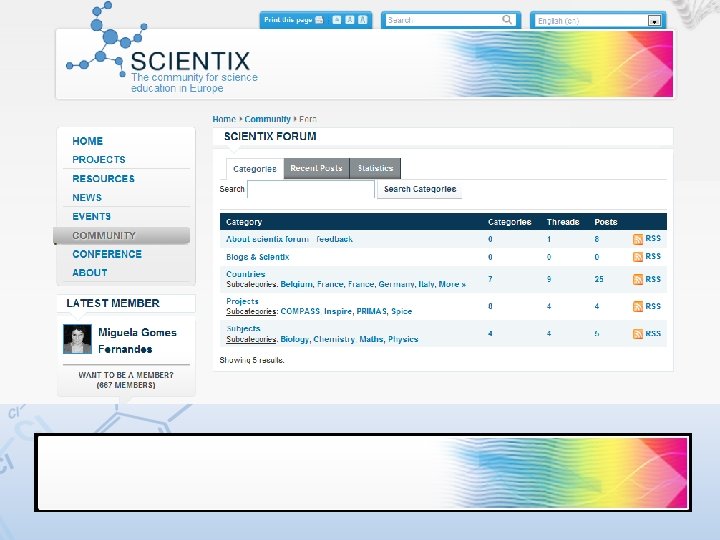Click RSS icon for Blogs & Scientix row
Image resolution: width=720 pixels, height=540 pixels.
coord(638,257)
